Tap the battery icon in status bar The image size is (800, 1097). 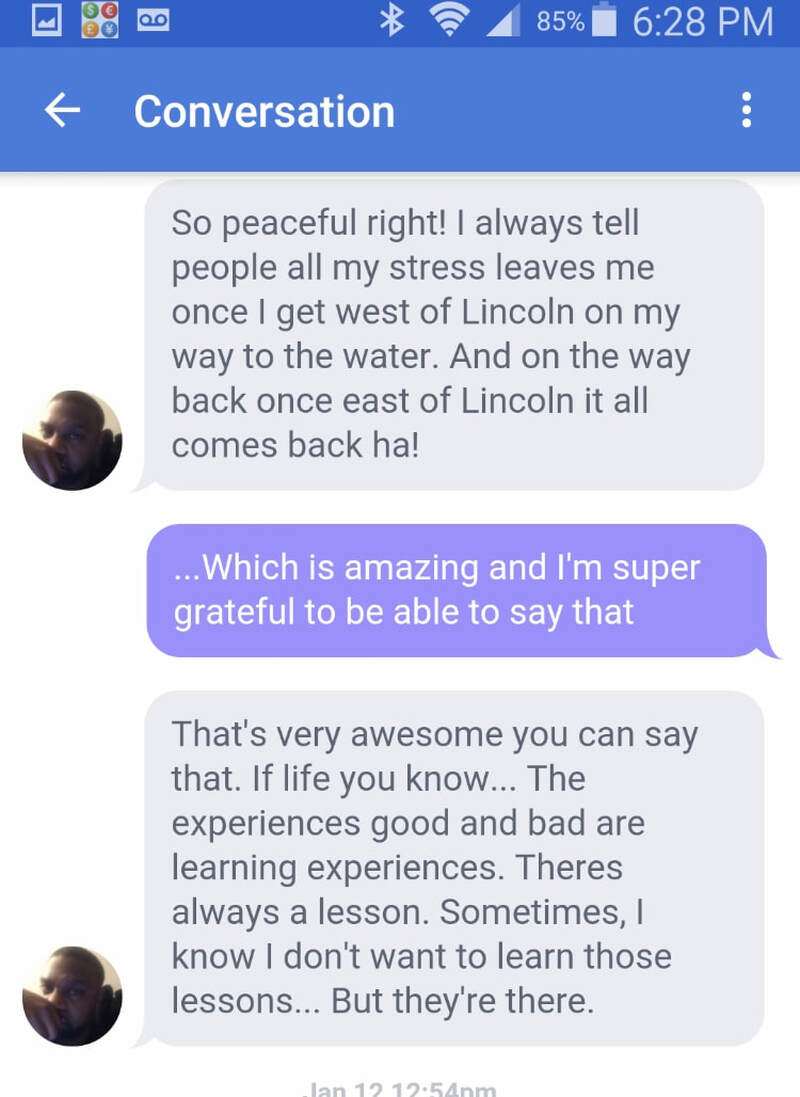click(603, 22)
